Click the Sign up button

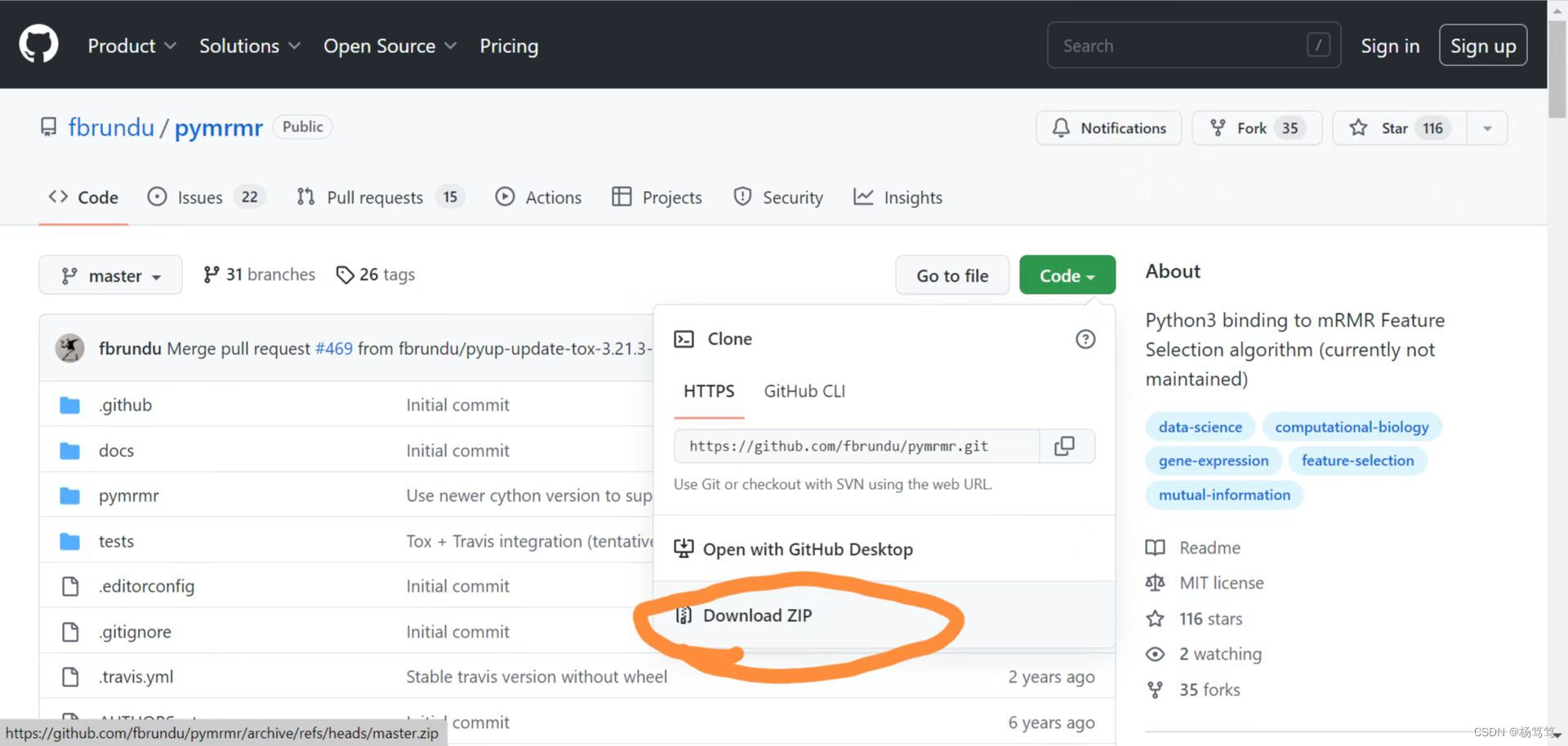tap(1483, 46)
